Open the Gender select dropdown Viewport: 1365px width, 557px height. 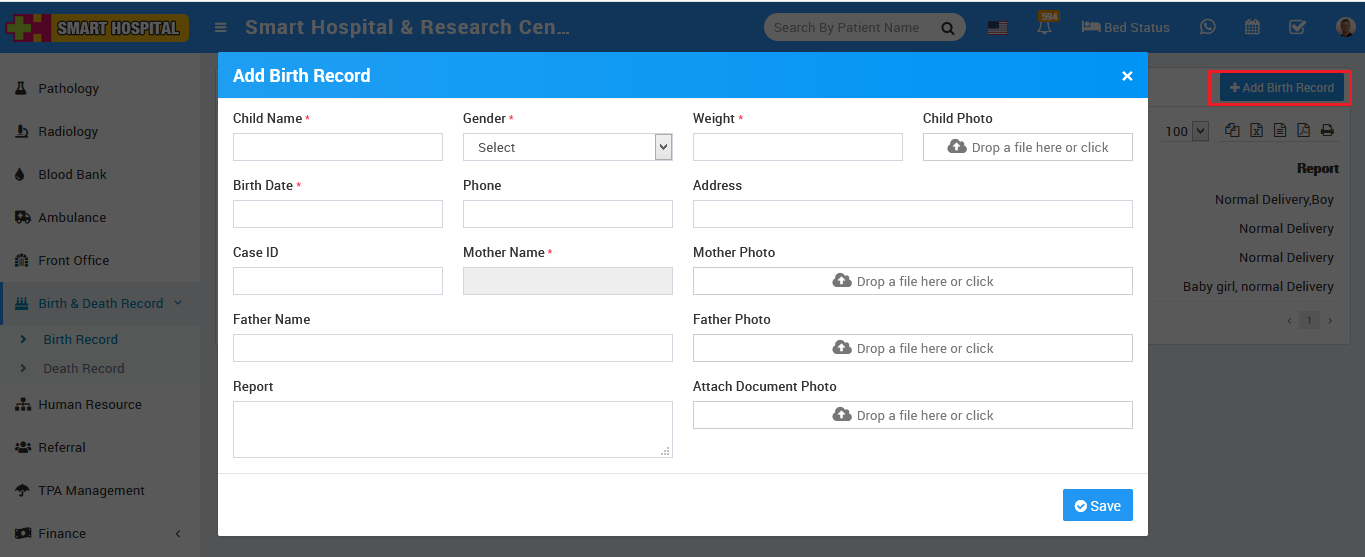pos(567,147)
